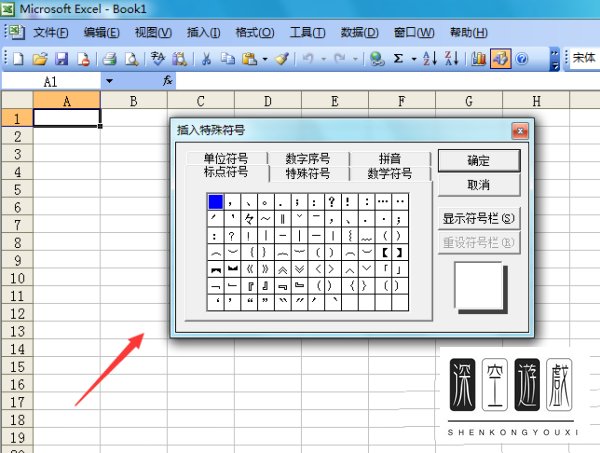Open the Name Box dropdown arrow
This screenshot has width=600, height=453.
point(109,81)
